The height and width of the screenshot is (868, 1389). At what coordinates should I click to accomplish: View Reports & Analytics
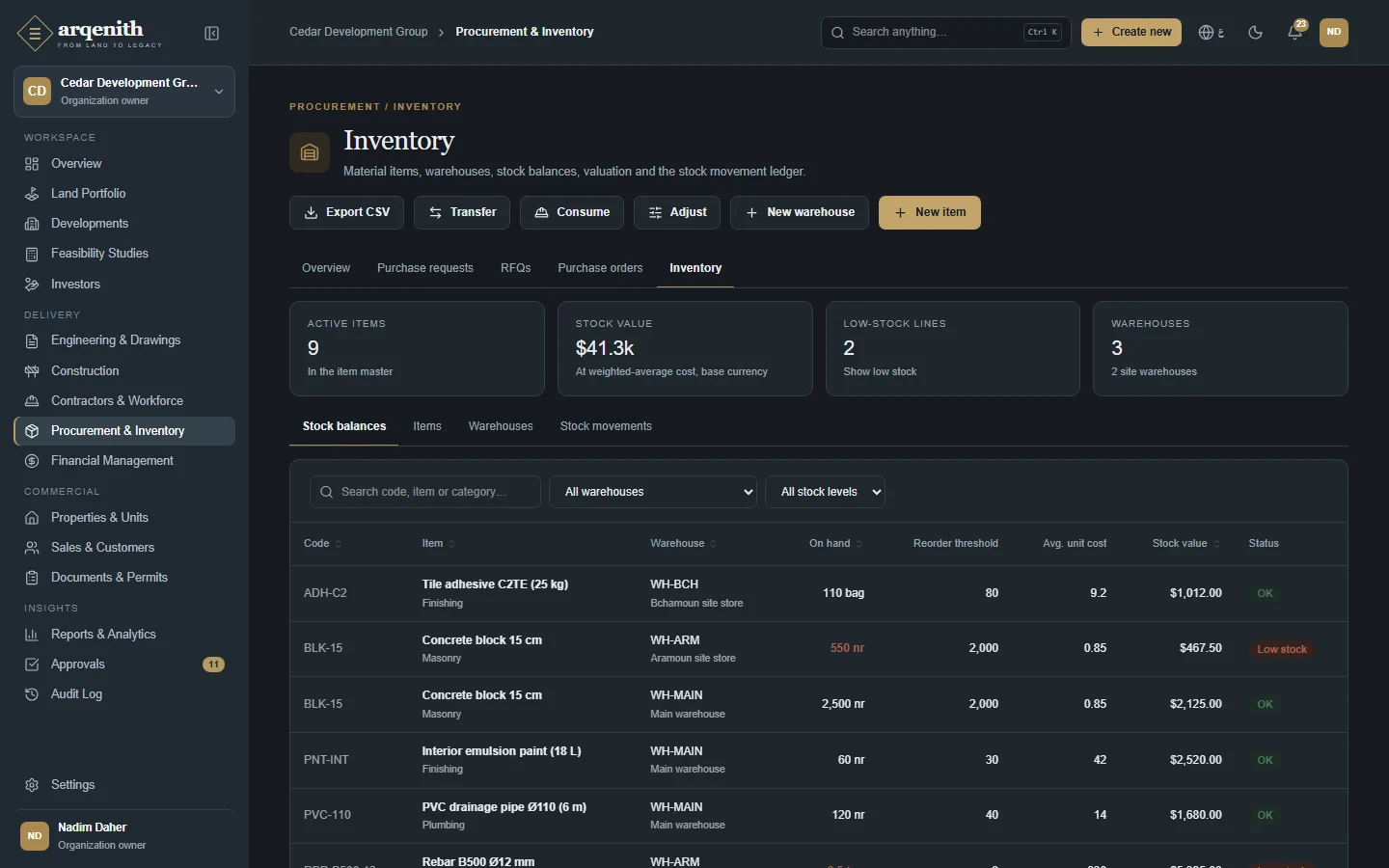click(124, 635)
